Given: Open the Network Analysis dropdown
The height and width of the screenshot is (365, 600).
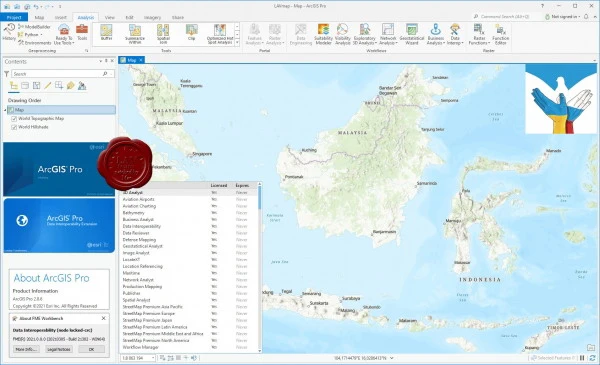Looking at the screenshot, I should [x=388, y=34].
